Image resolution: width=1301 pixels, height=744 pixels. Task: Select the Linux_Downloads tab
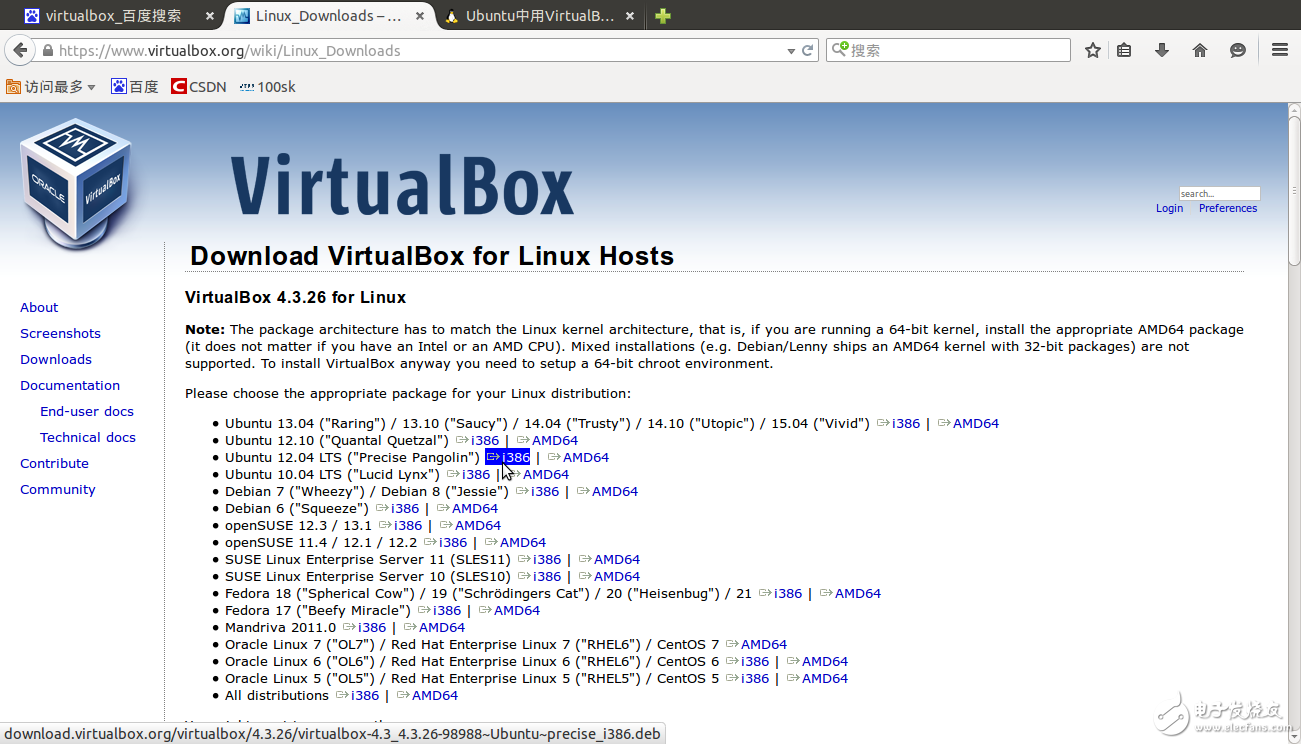click(327, 16)
